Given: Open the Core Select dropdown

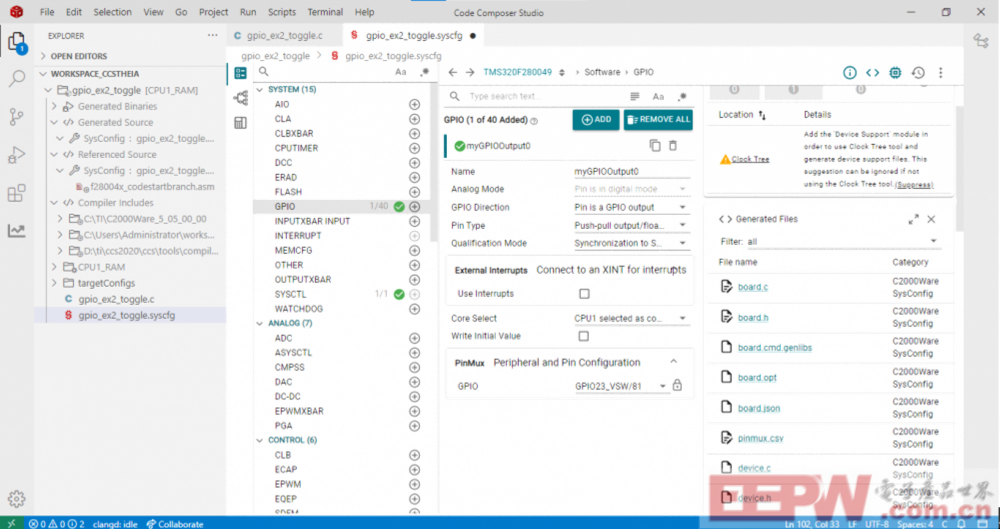Looking at the screenshot, I should 631,318.
